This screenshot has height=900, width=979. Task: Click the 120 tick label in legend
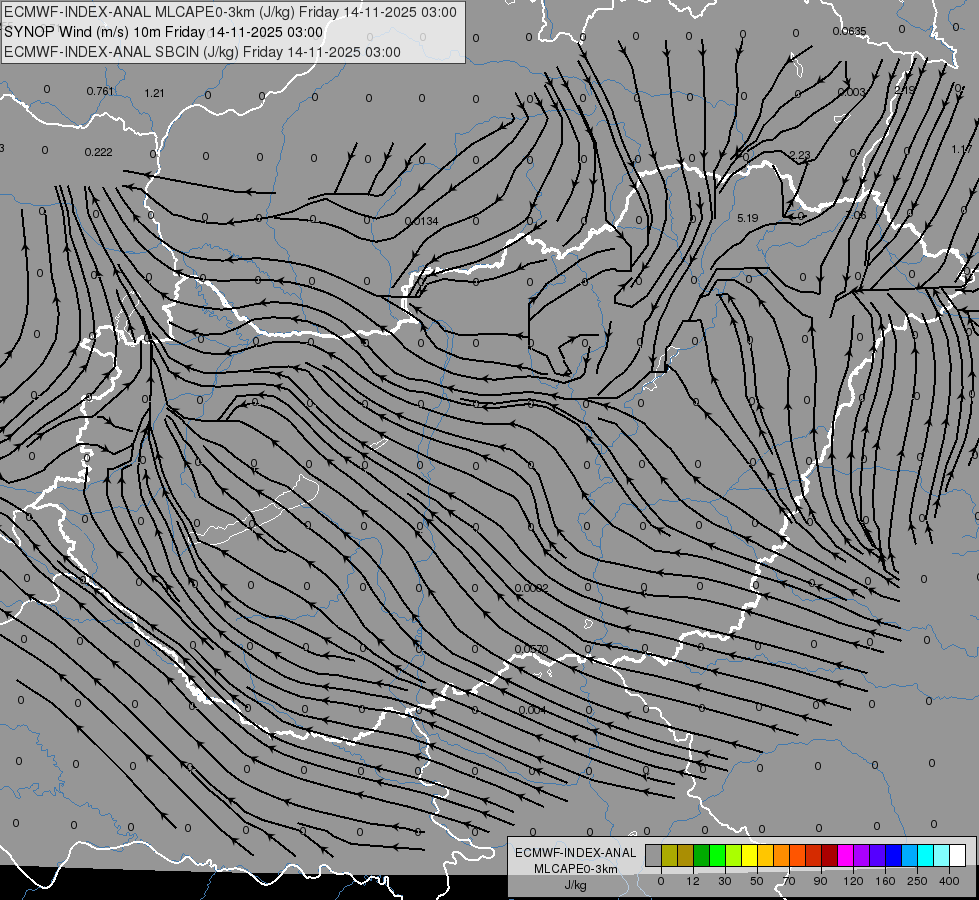(853, 881)
